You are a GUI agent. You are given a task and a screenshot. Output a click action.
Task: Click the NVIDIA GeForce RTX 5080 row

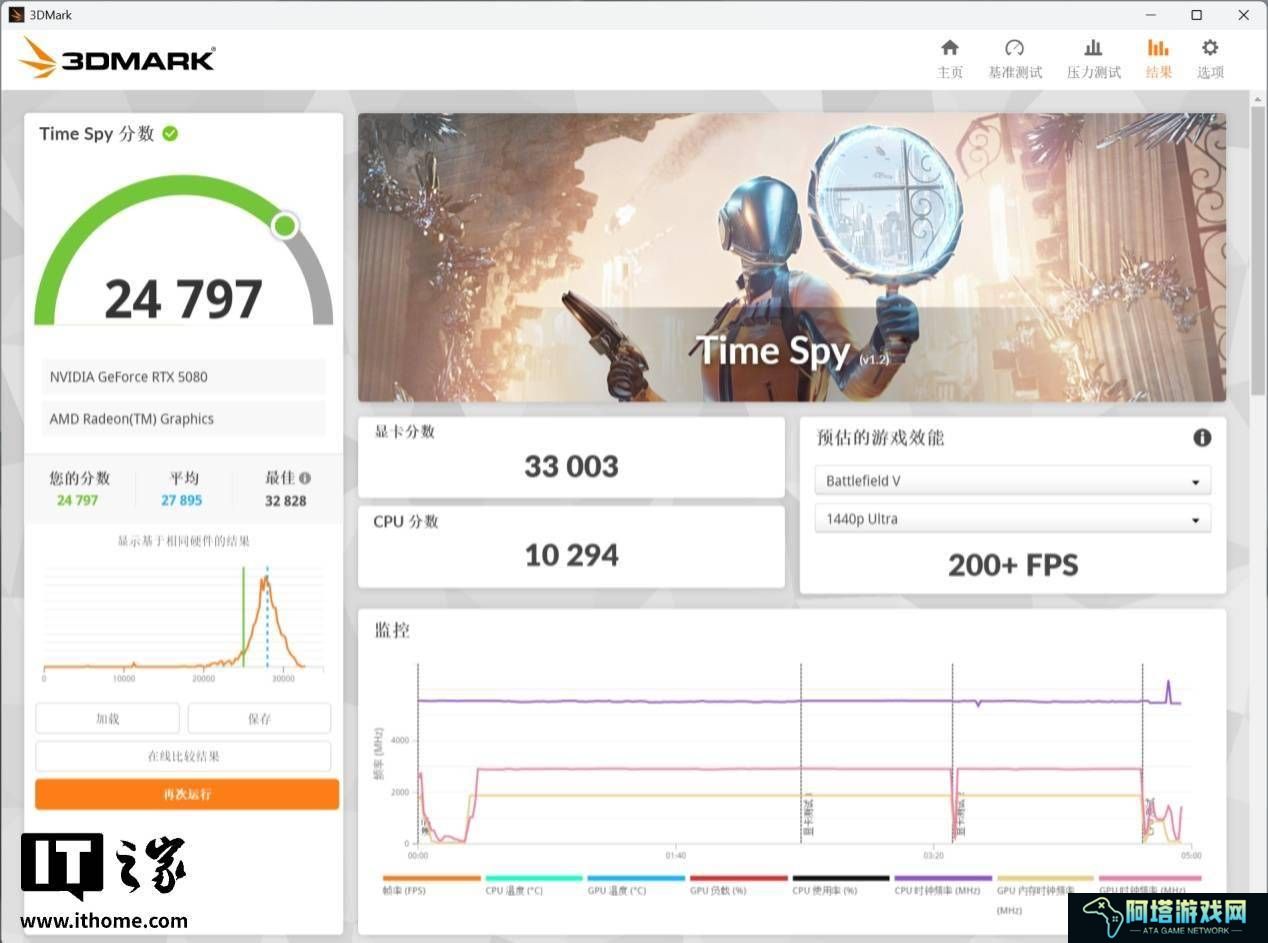click(x=184, y=377)
